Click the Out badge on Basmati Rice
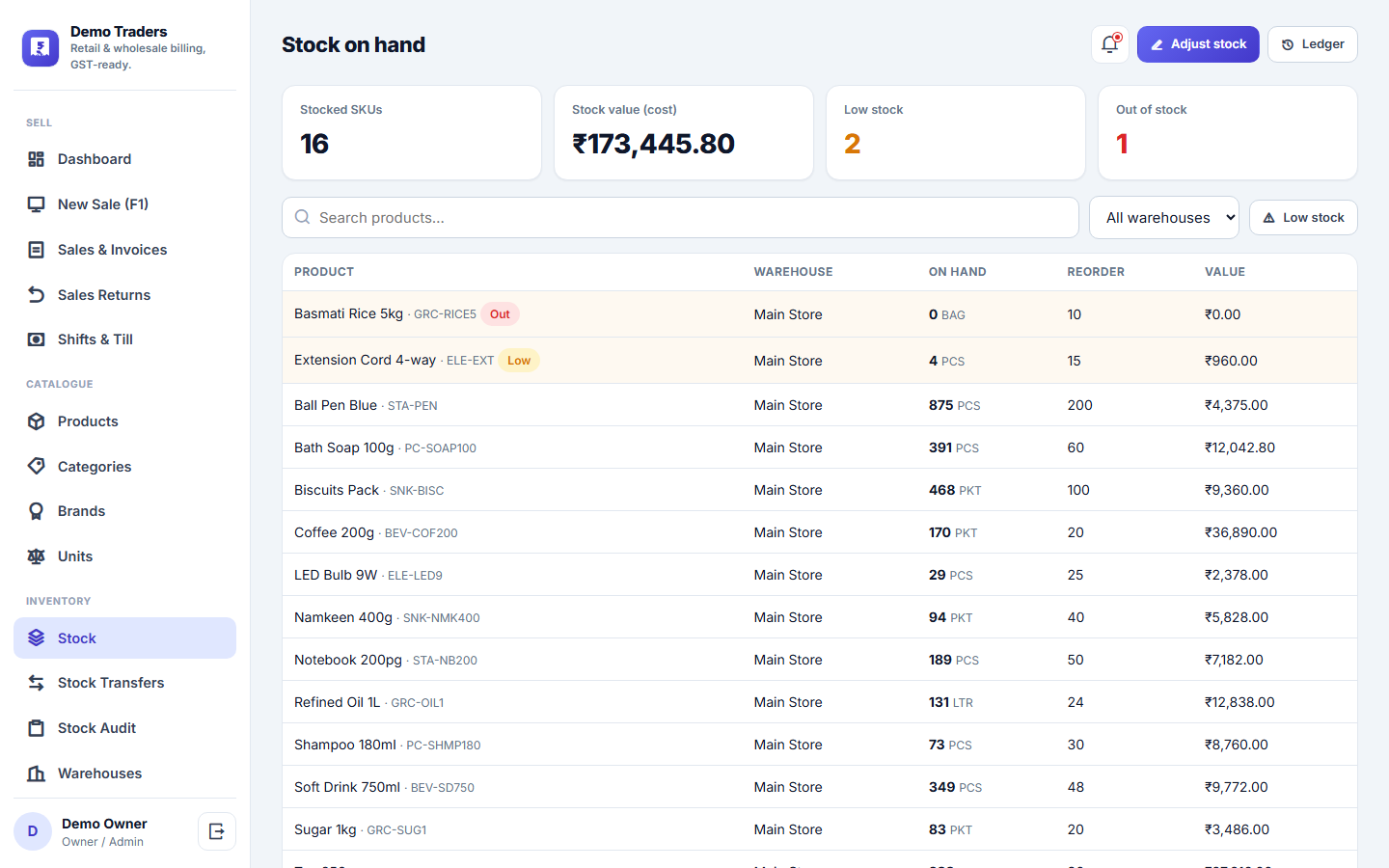This screenshot has height=868, width=1389. click(x=500, y=314)
